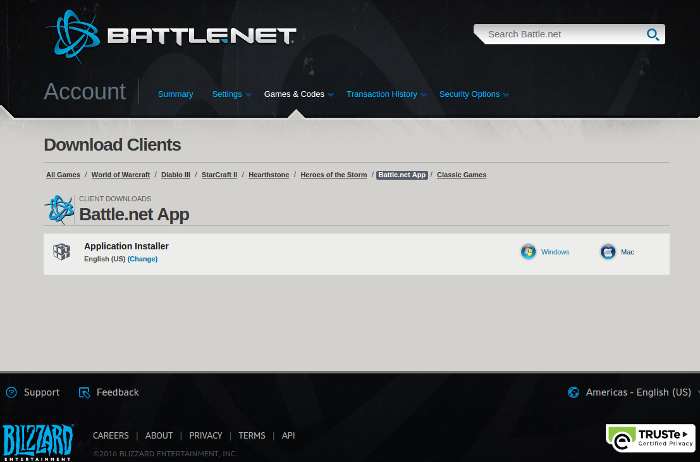Click the Download Clients heading
Screen dimensions: 700x462
pos(112,145)
